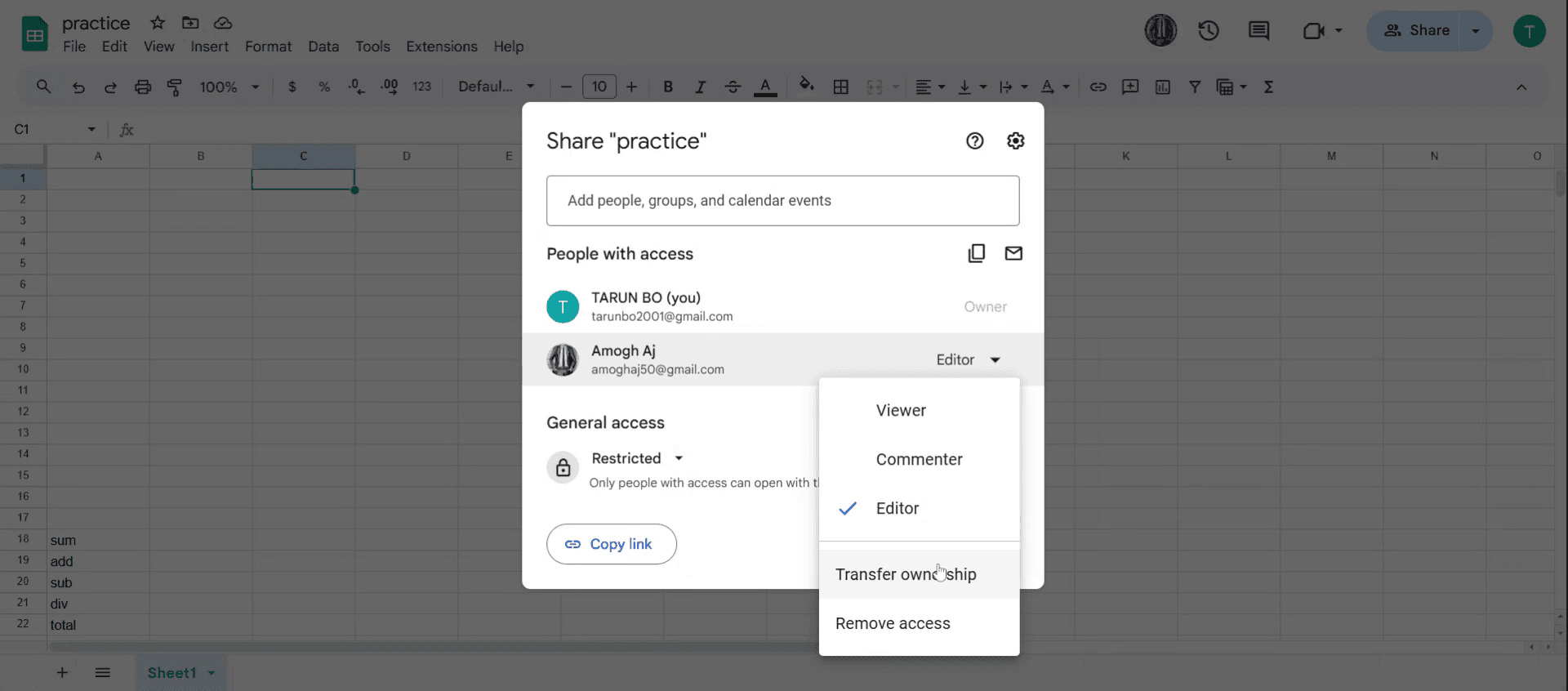The image size is (1568, 691).
Task: Open the Share button dropdown arrow
Action: (1476, 31)
